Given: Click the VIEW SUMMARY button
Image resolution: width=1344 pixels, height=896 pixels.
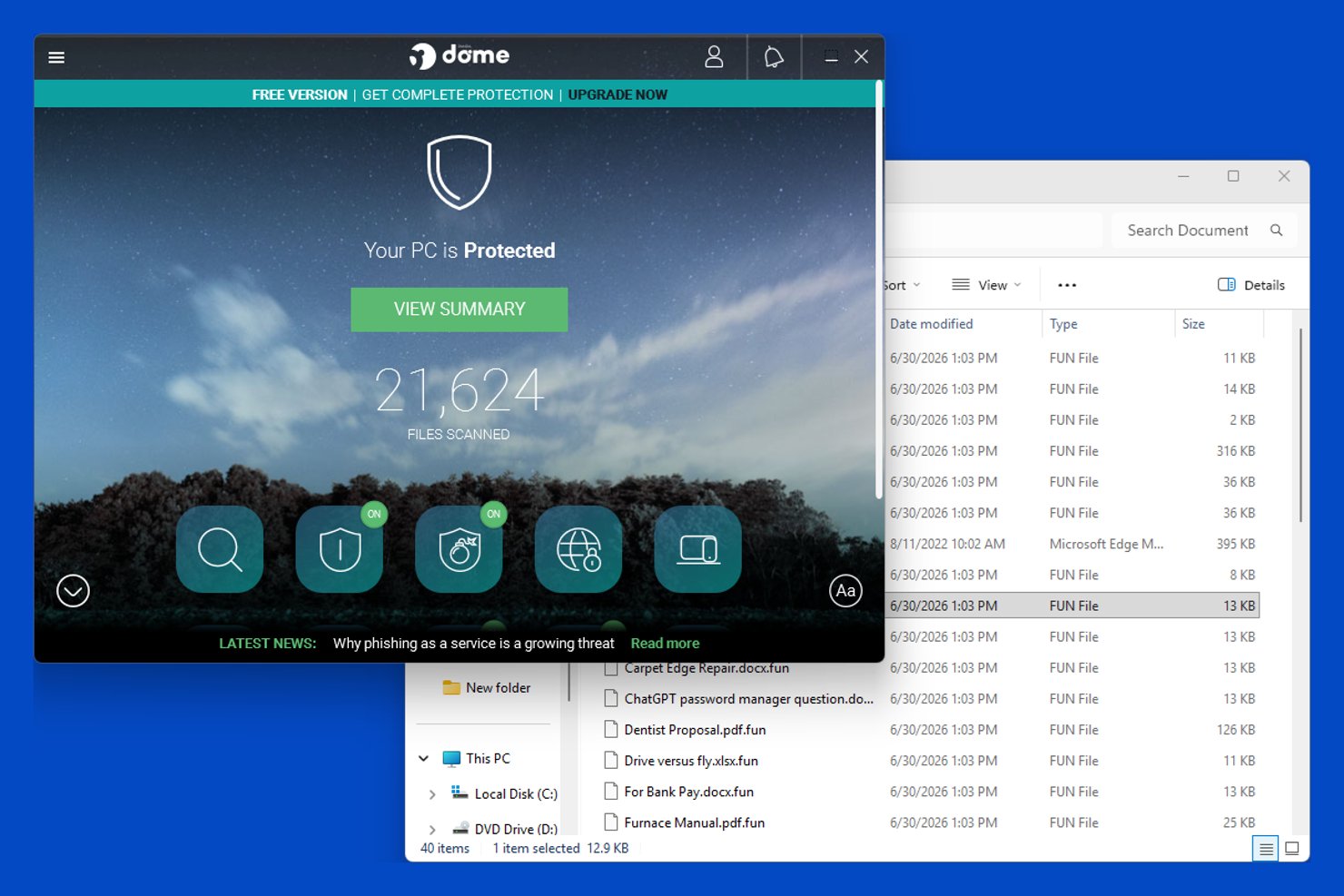Looking at the screenshot, I should pos(460,310).
